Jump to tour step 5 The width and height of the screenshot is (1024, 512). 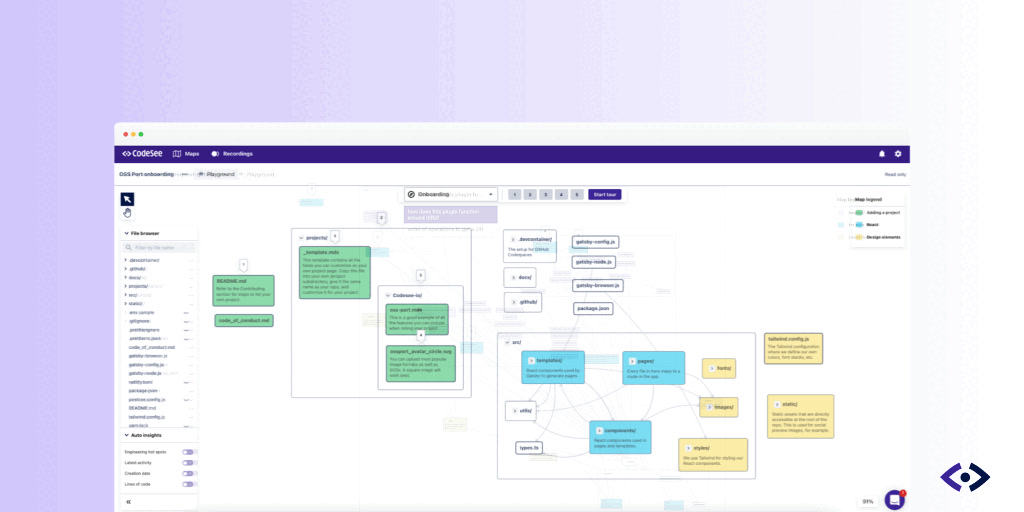(x=577, y=195)
